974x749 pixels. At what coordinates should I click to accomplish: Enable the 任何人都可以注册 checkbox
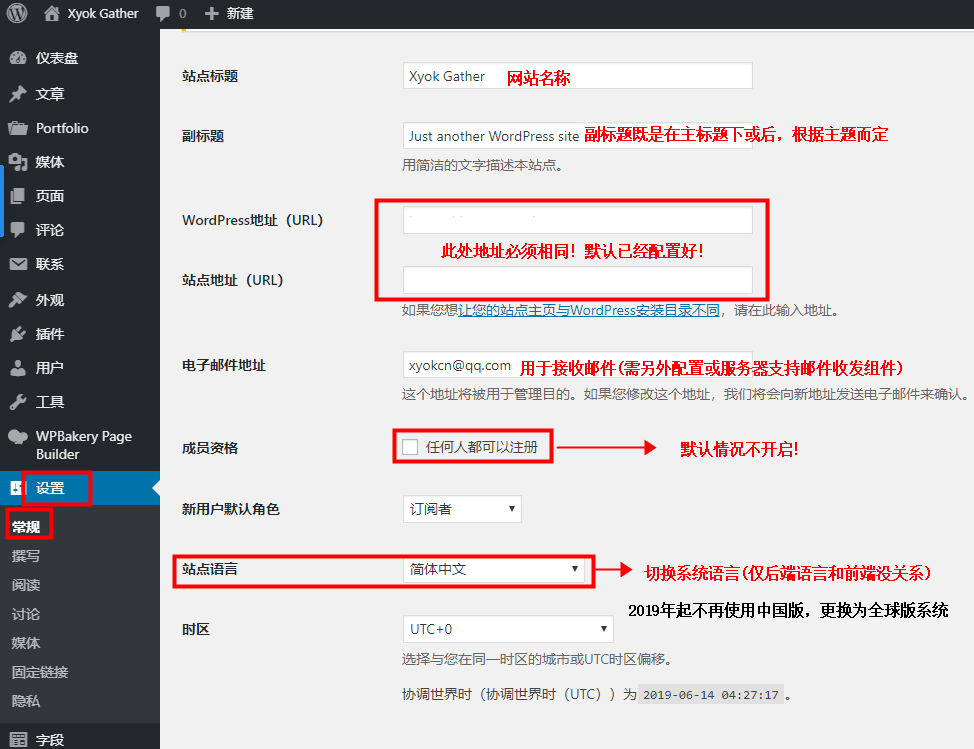[x=410, y=447]
